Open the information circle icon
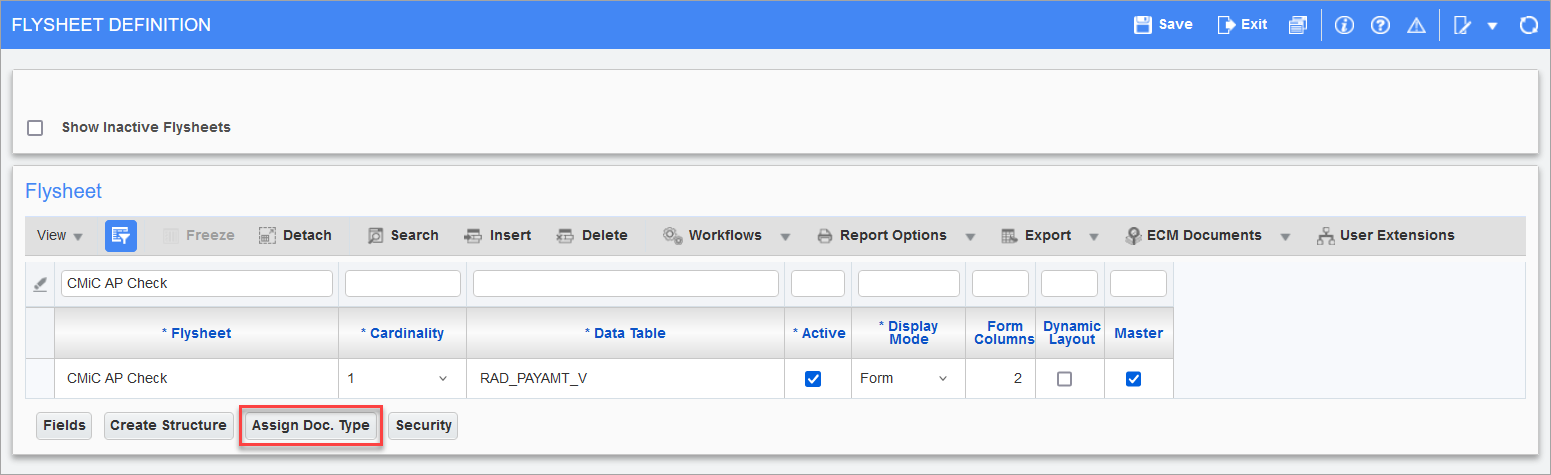This screenshot has width=1551, height=475. pos(1344,25)
